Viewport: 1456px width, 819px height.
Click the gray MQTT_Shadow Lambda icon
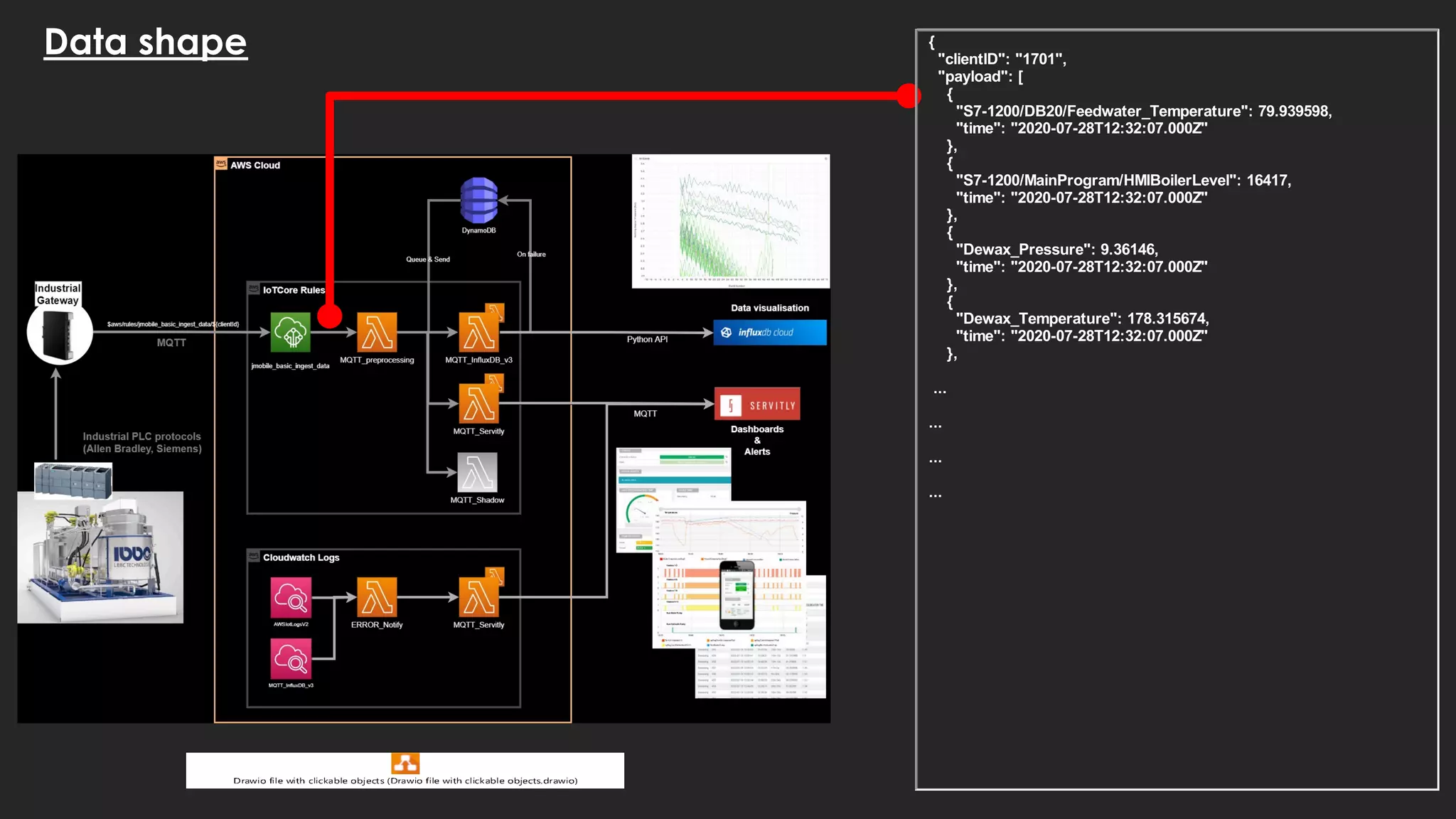(x=477, y=473)
